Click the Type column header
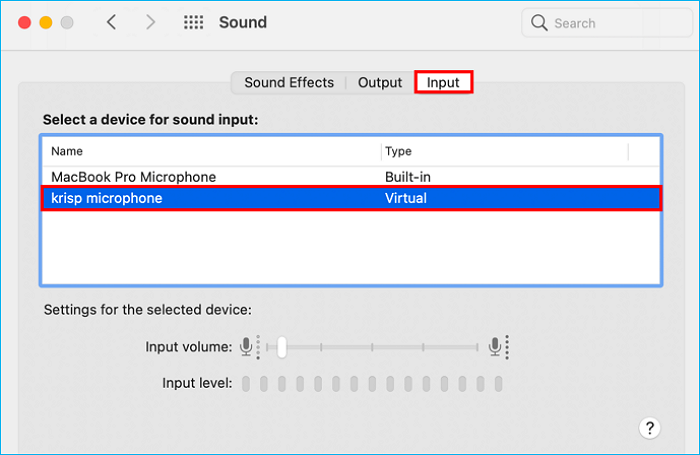 point(398,151)
